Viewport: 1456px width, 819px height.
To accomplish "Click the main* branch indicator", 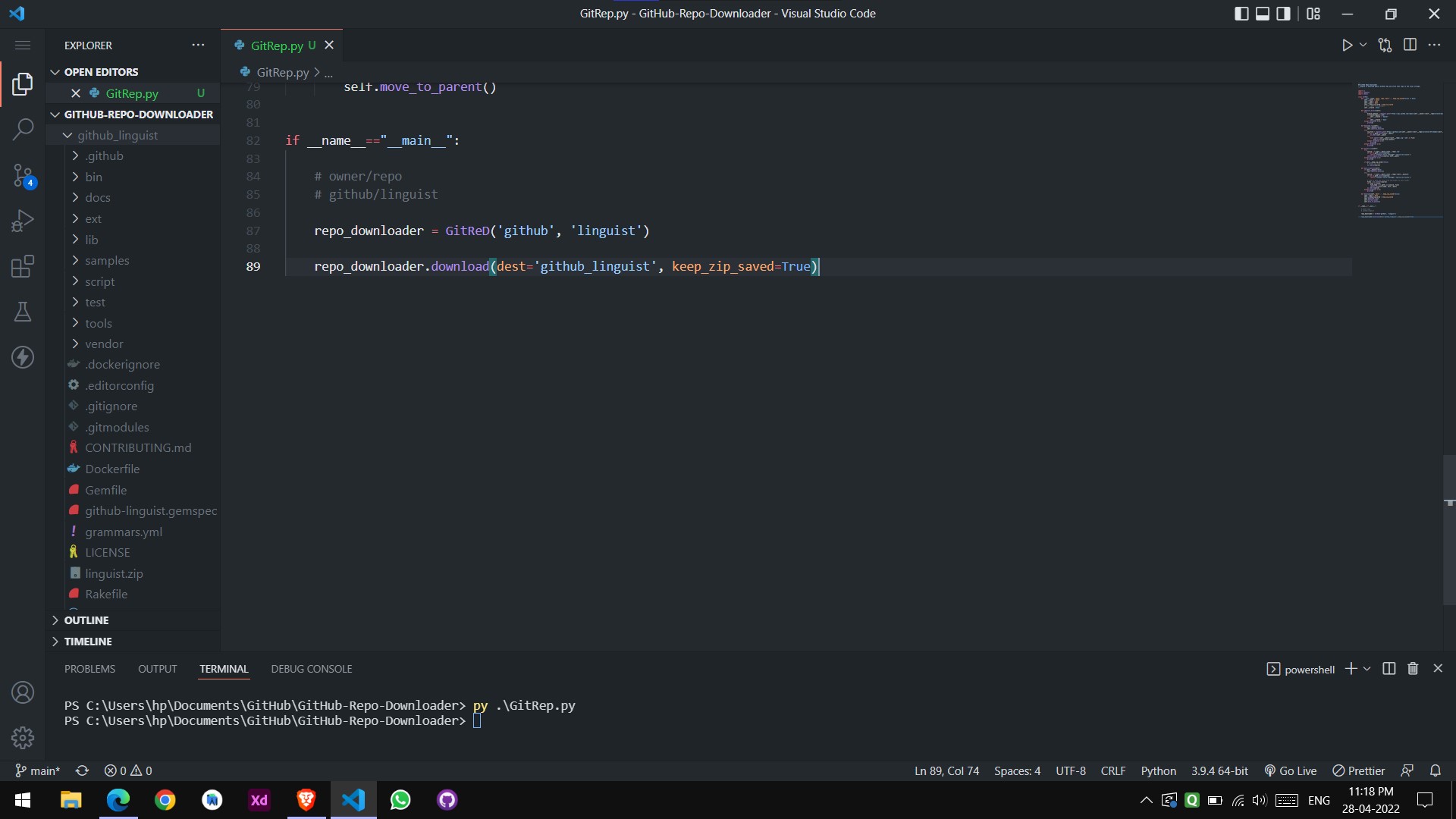I will (x=37, y=770).
